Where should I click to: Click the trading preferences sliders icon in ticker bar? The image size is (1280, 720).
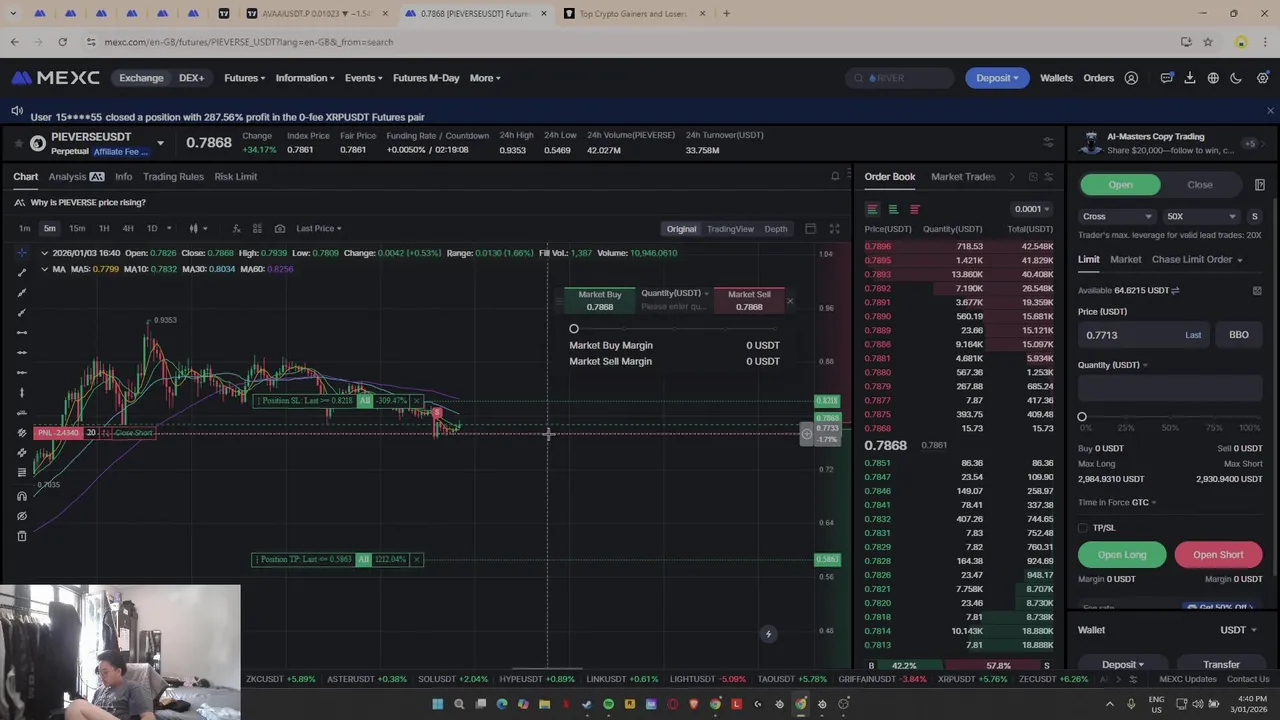pos(1048,142)
